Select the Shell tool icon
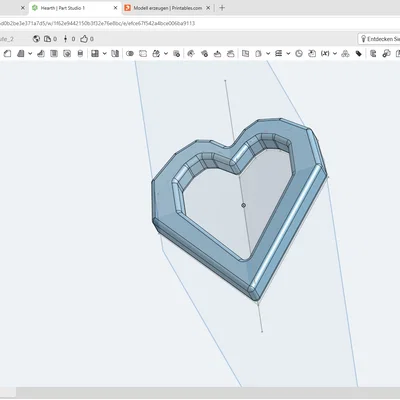400x400 pixels. point(67,53)
